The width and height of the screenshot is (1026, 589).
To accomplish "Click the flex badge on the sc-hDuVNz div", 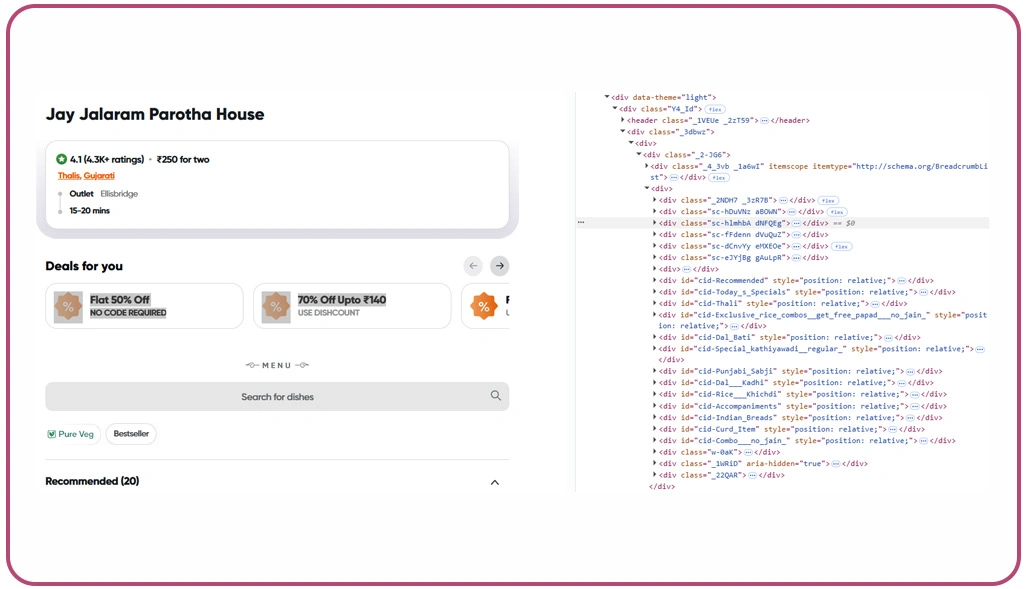I will pos(836,212).
